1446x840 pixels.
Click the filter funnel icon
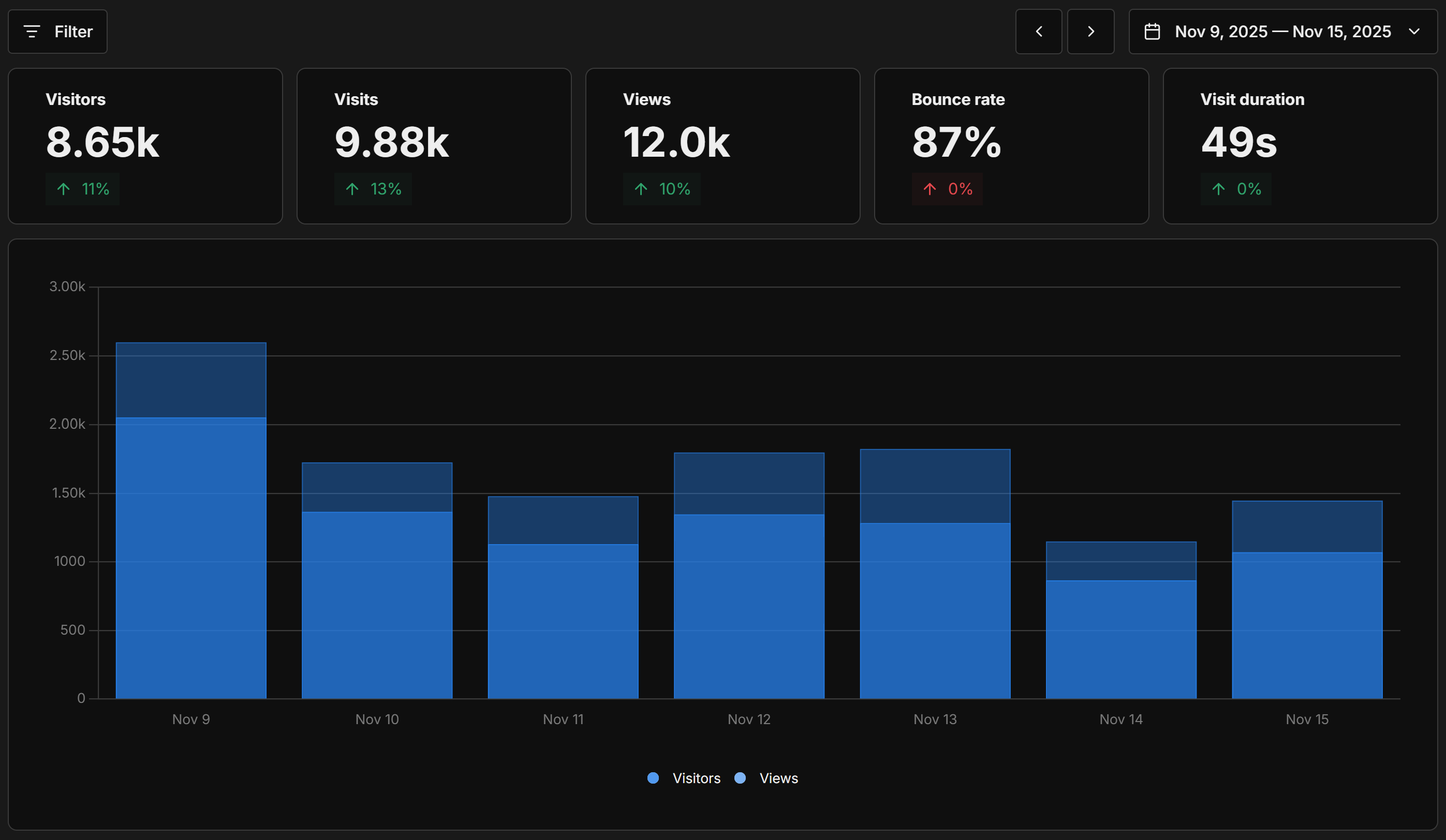pyautogui.click(x=33, y=31)
